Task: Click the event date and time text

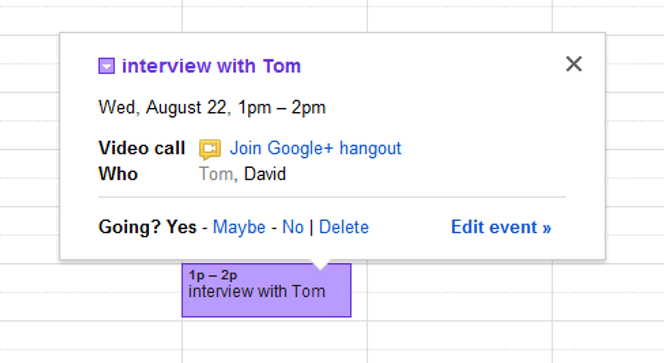Action: [x=212, y=108]
